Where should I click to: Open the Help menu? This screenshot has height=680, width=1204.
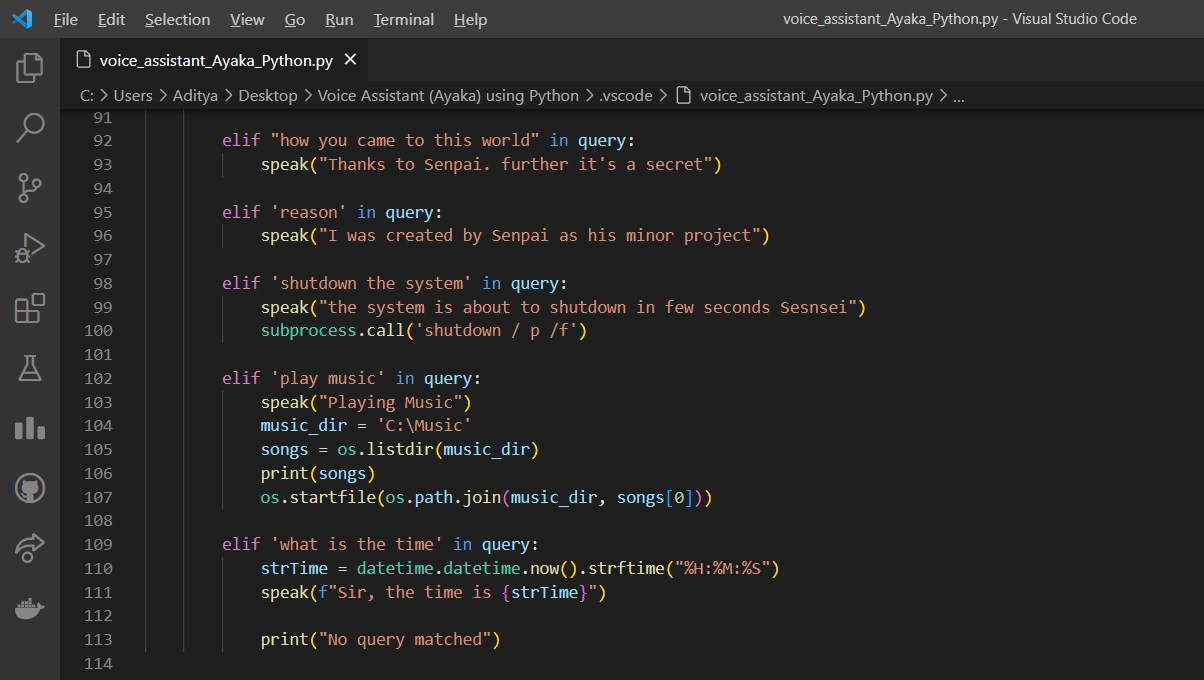point(470,19)
